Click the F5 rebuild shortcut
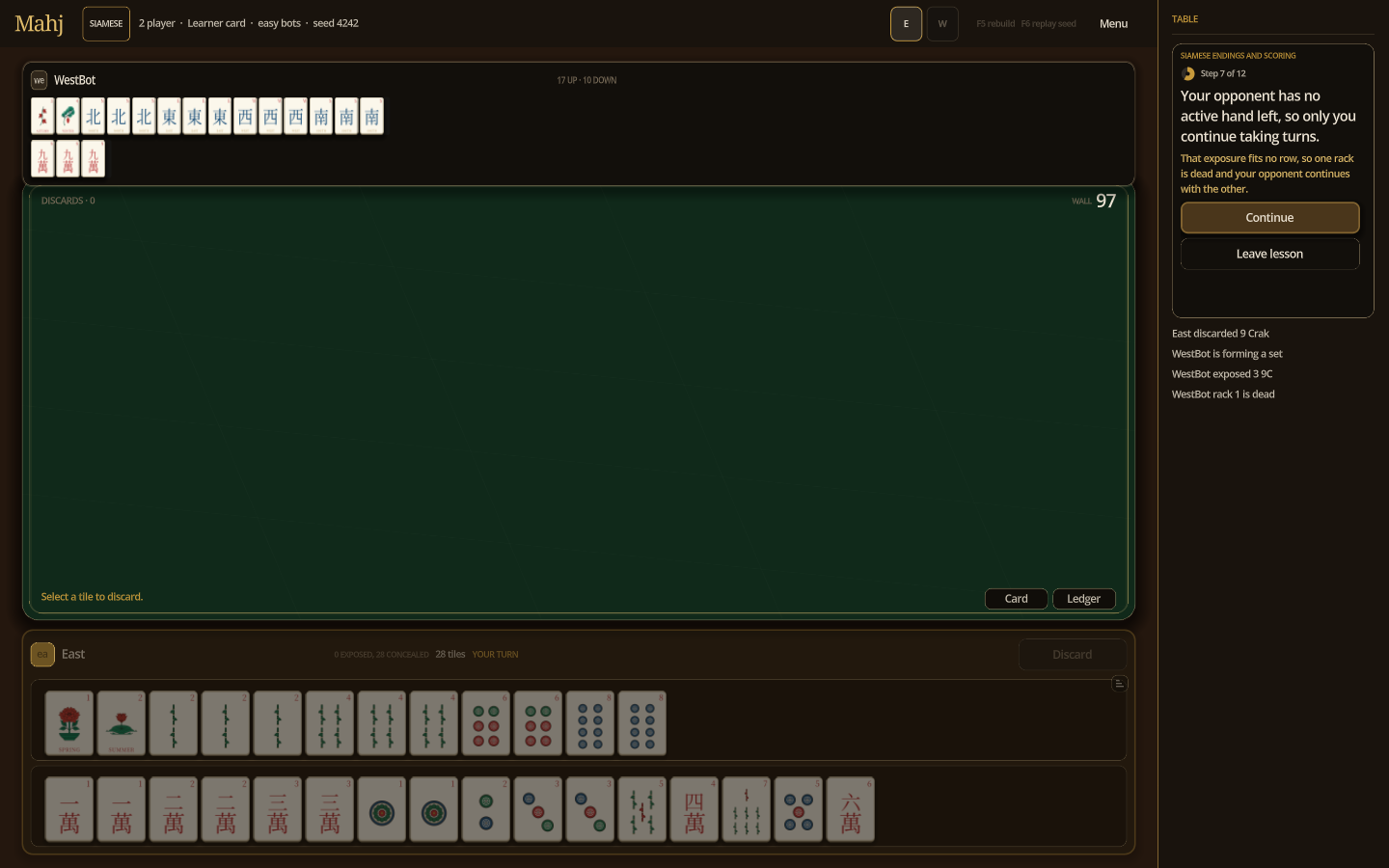 click(995, 24)
